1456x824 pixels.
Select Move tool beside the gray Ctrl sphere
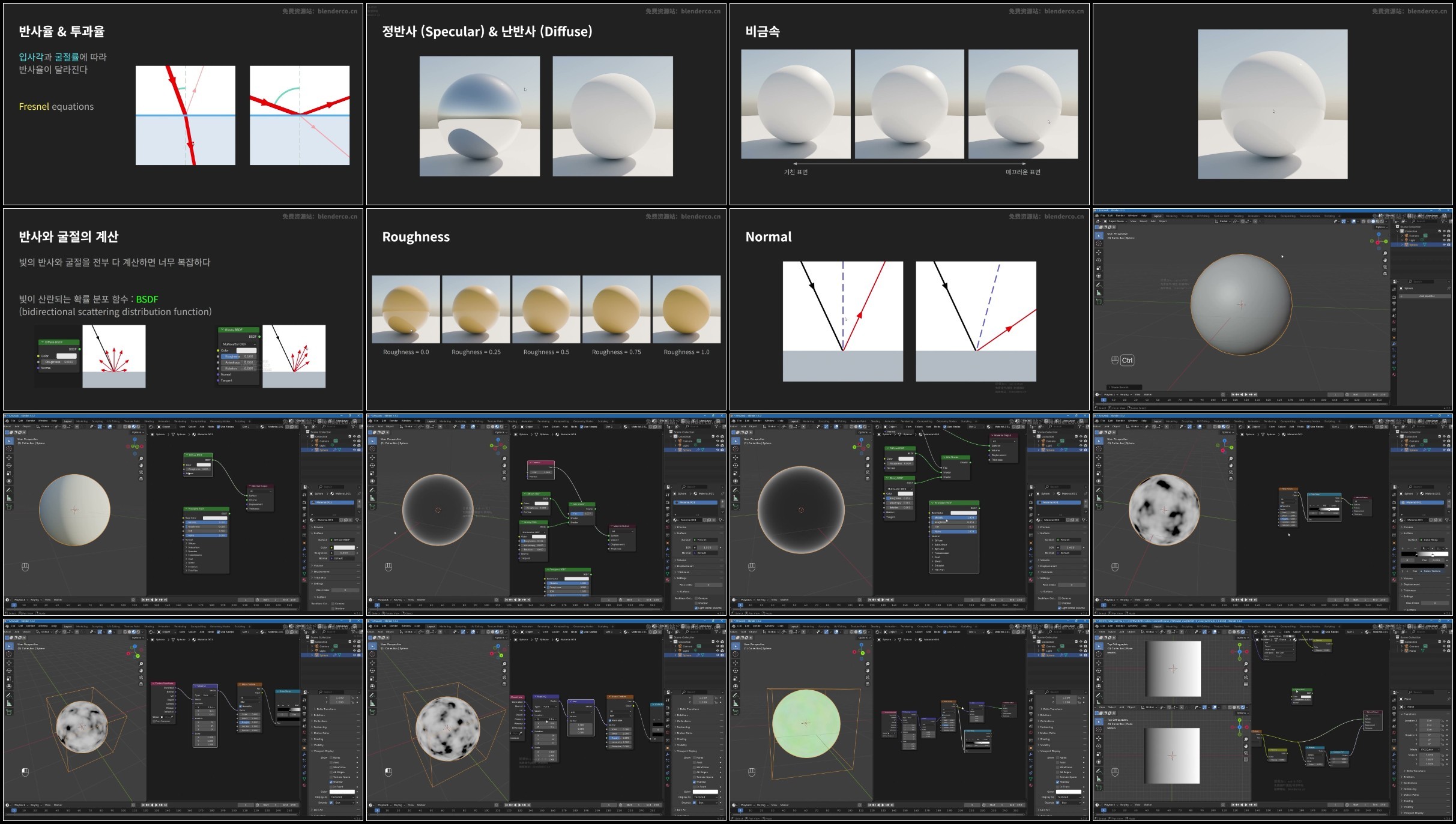tap(1099, 252)
